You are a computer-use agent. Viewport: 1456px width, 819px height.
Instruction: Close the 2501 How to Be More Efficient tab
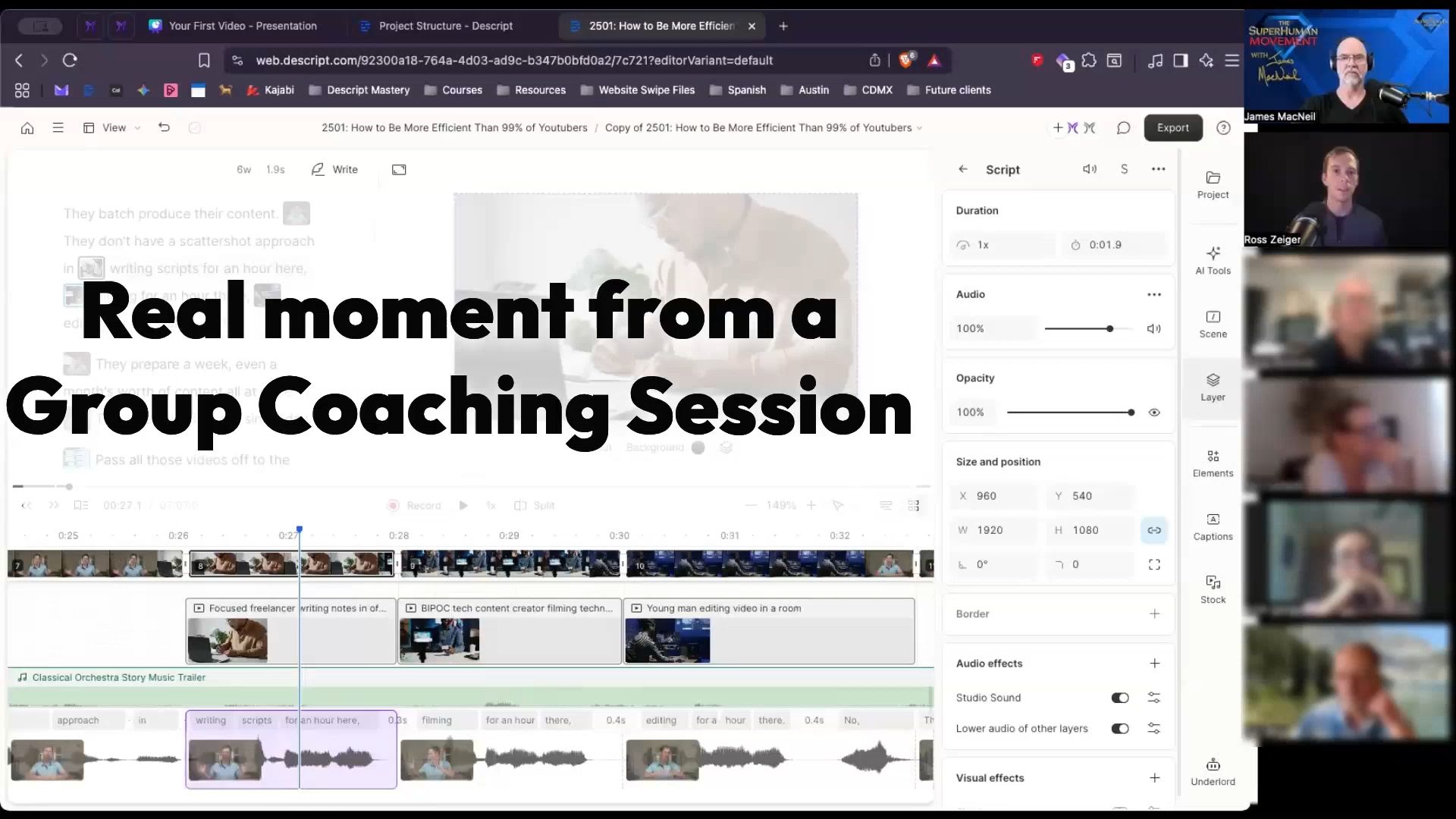tap(752, 26)
